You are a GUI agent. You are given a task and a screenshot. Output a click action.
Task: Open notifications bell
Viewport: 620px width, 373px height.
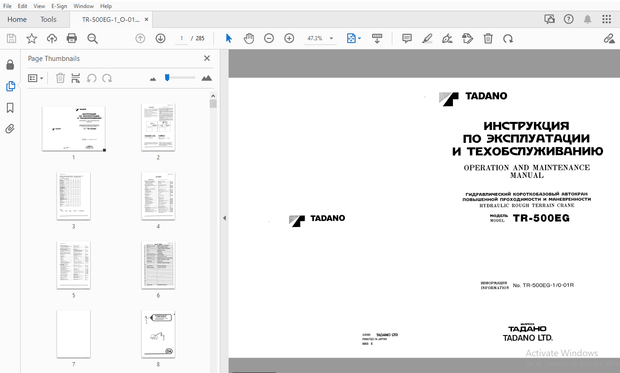(588, 19)
